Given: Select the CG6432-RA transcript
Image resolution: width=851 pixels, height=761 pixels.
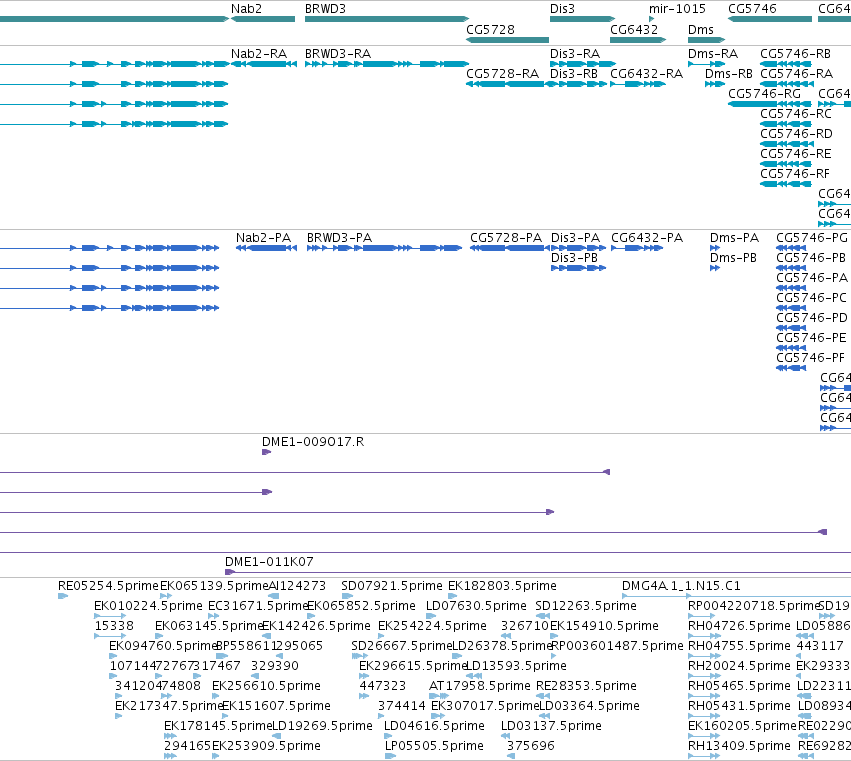Looking at the screenshot, I should pyautogui.click(x=638, y=84).
